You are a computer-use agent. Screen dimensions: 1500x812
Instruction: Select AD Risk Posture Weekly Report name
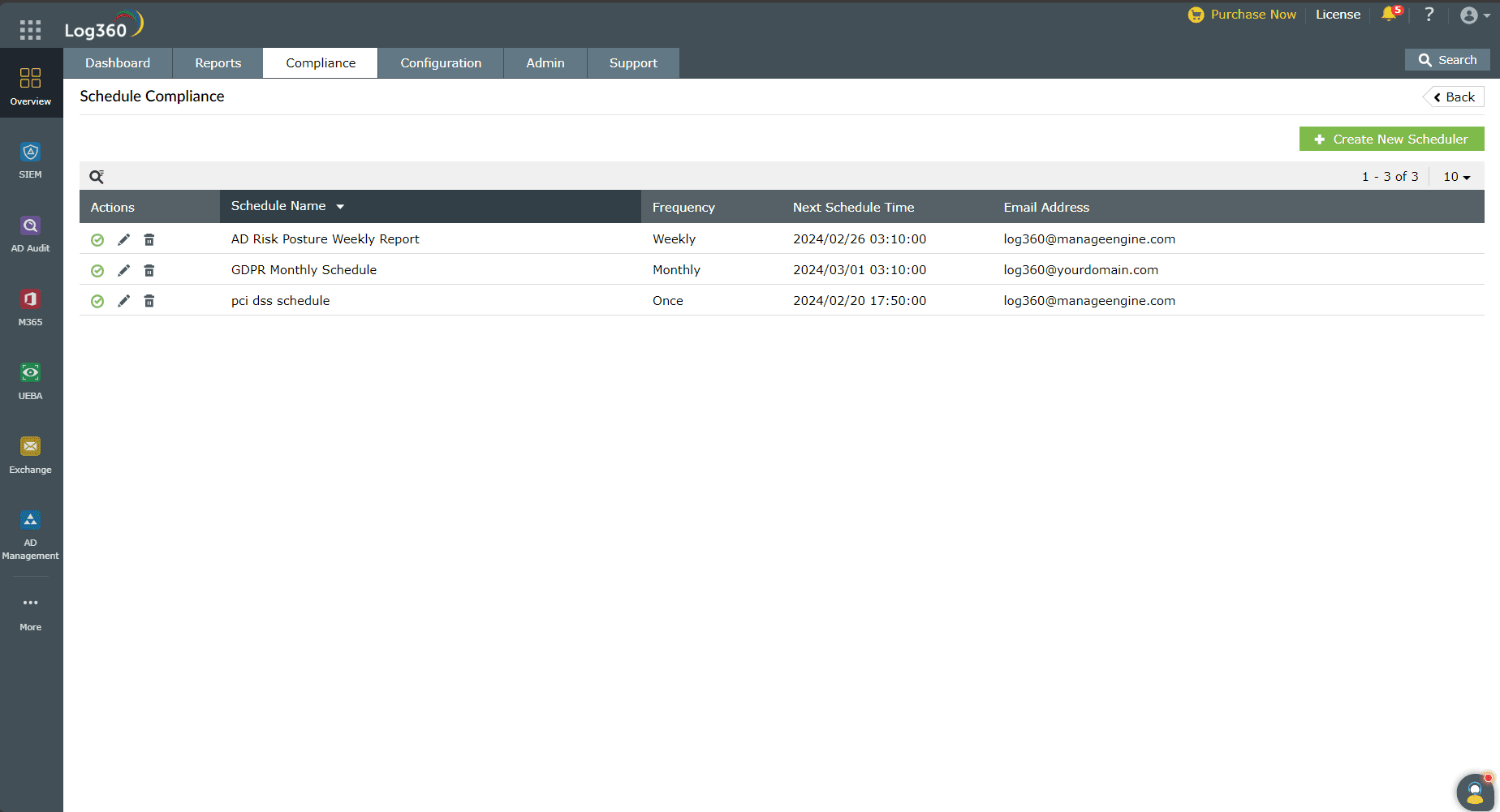click(x=325, y=239)
